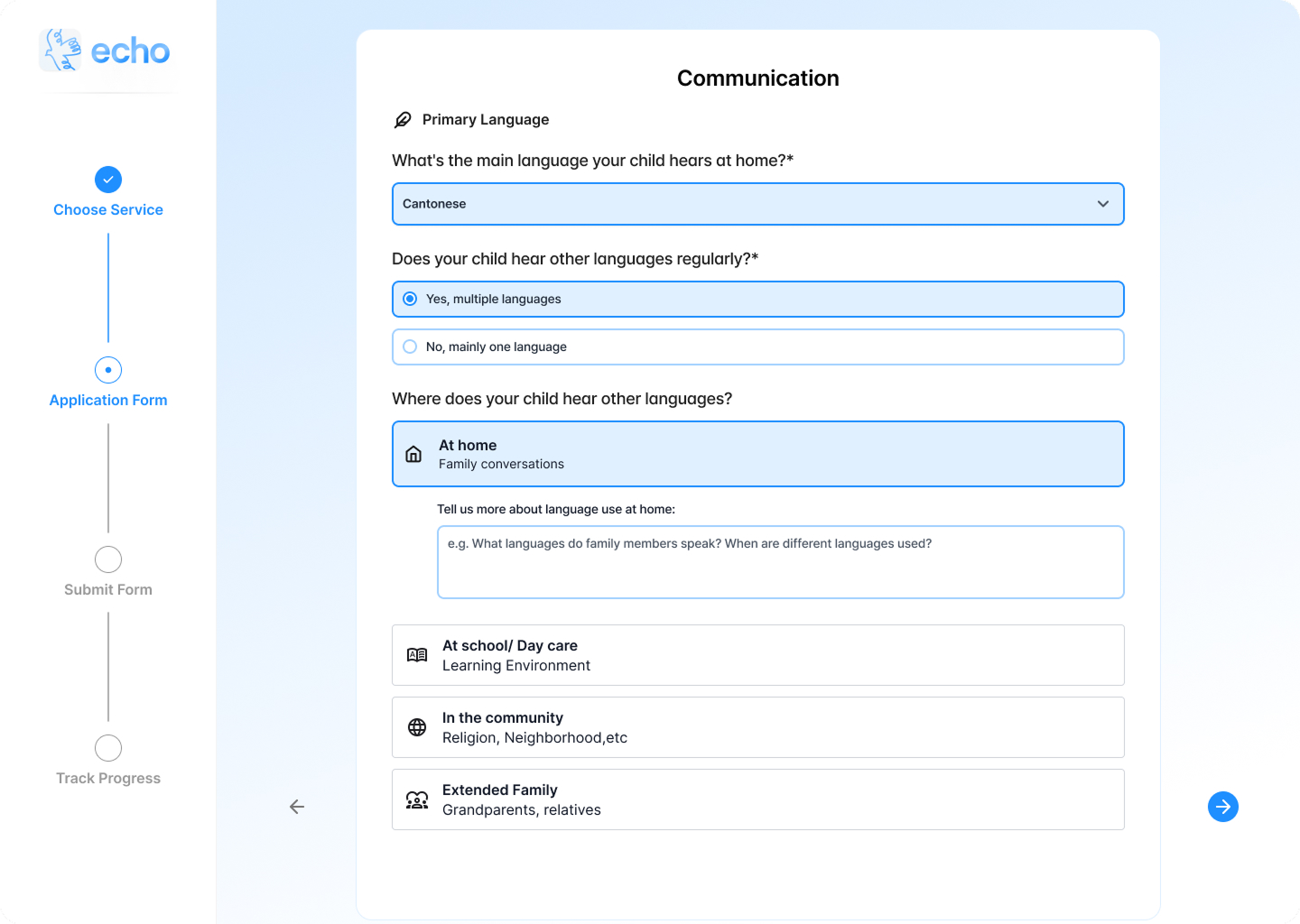Screen dimensions: 1300x924
Task: Click the echo logo in the sidebar
Action: tap(104, 50)
